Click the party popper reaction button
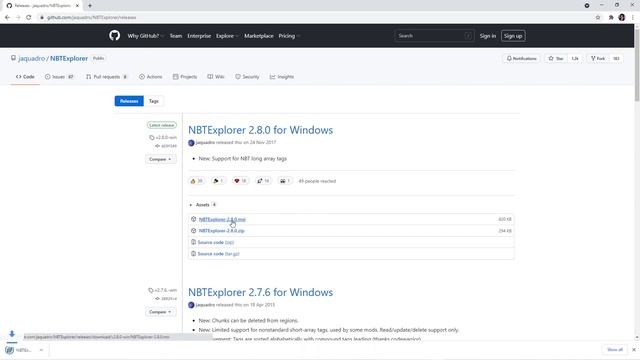The image size is (640, 360). point(218,181)
